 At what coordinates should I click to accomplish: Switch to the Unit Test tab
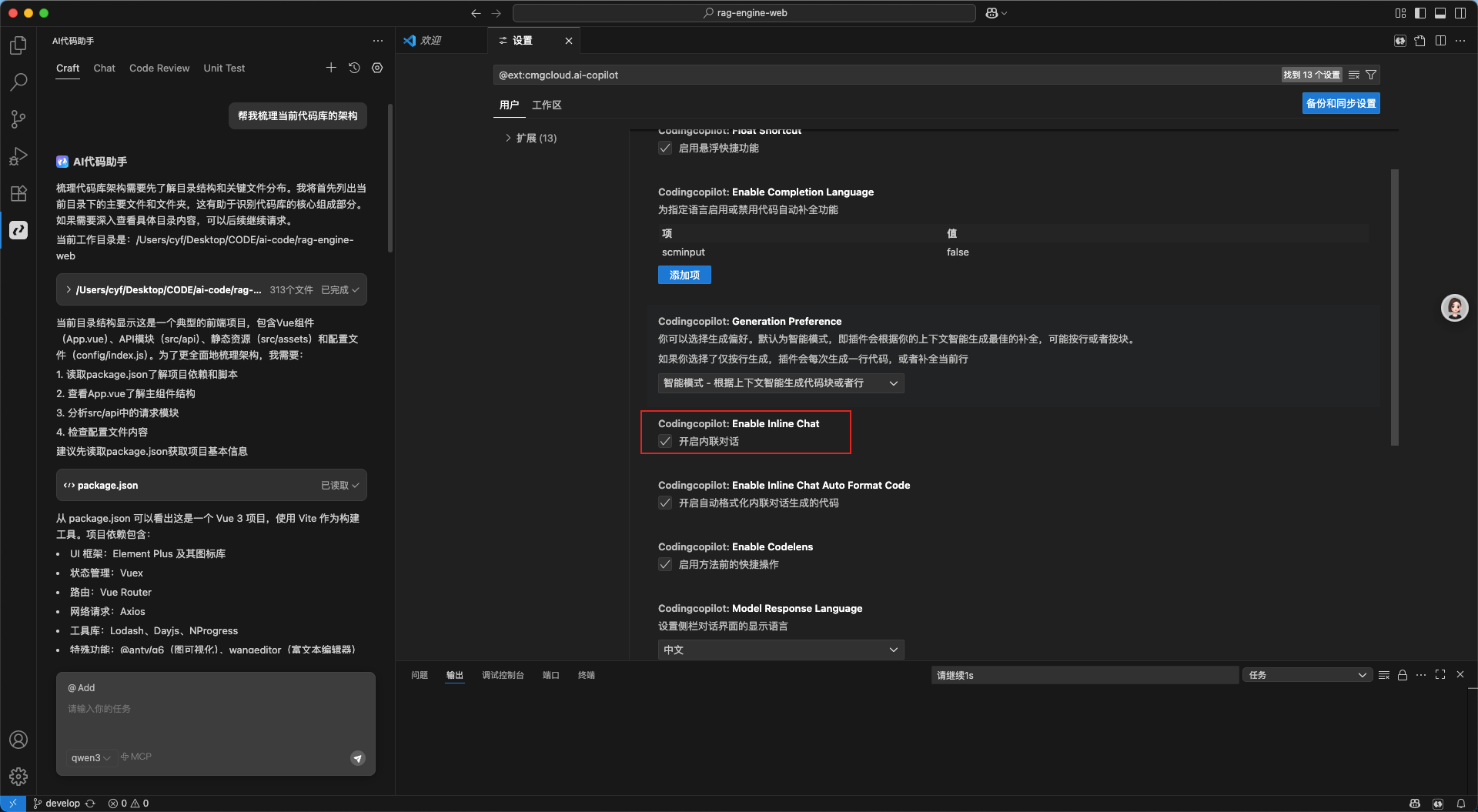pyautogui.click(x=224, y=68)
